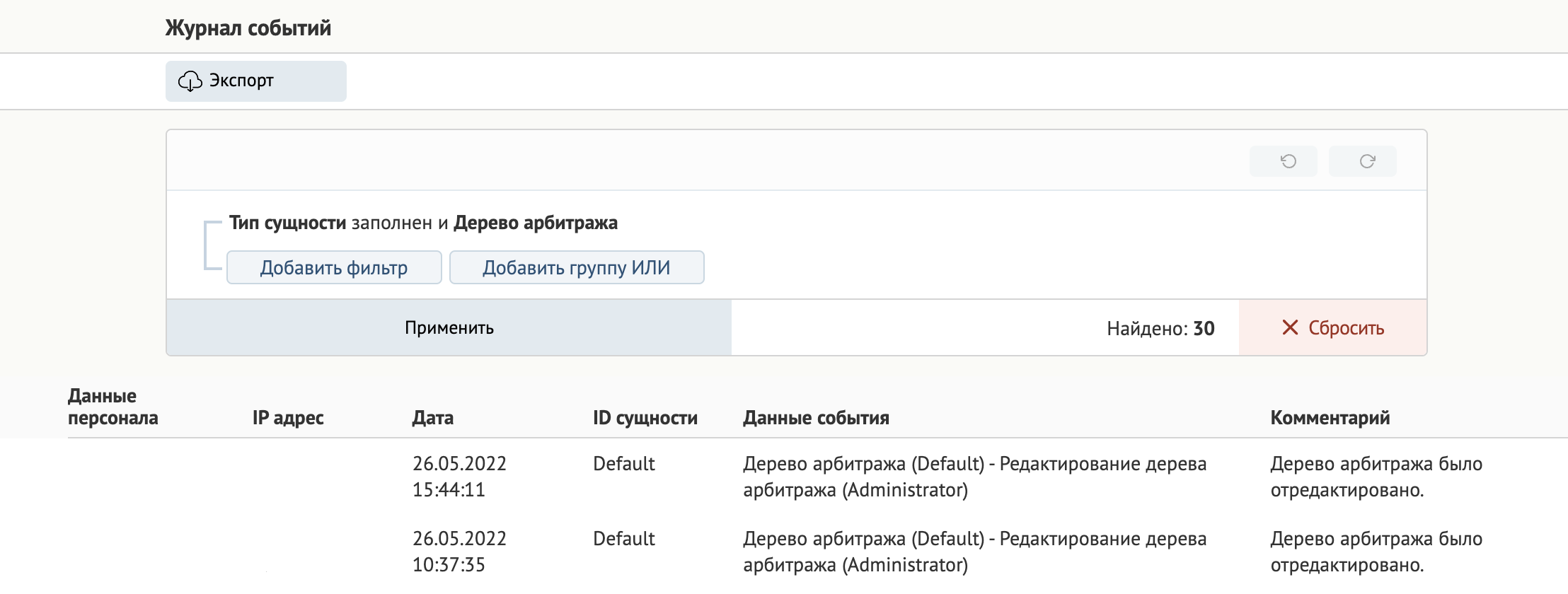Redo filter change with clockwise arrow icon
This screenshot has height=594, width=1568.
coord(1362,161)
